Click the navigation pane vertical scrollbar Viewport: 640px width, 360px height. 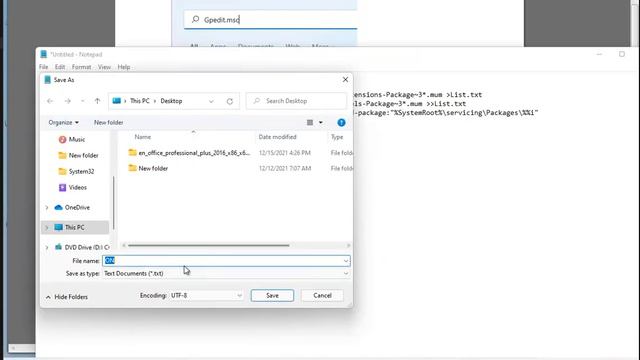click(x=113, y=202)
